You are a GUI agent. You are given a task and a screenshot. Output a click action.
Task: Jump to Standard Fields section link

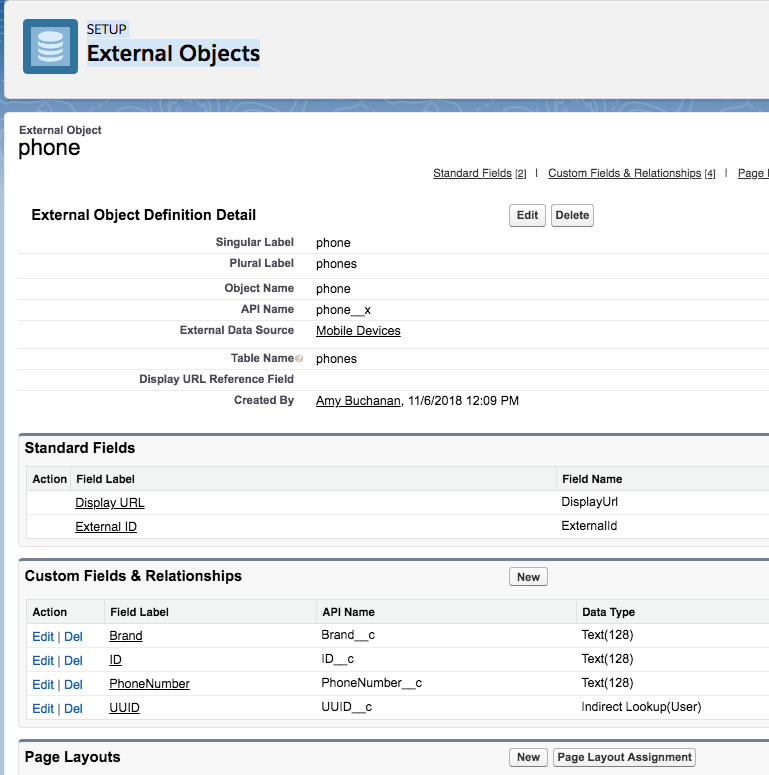pyautogui.click(x=472, y=174)
